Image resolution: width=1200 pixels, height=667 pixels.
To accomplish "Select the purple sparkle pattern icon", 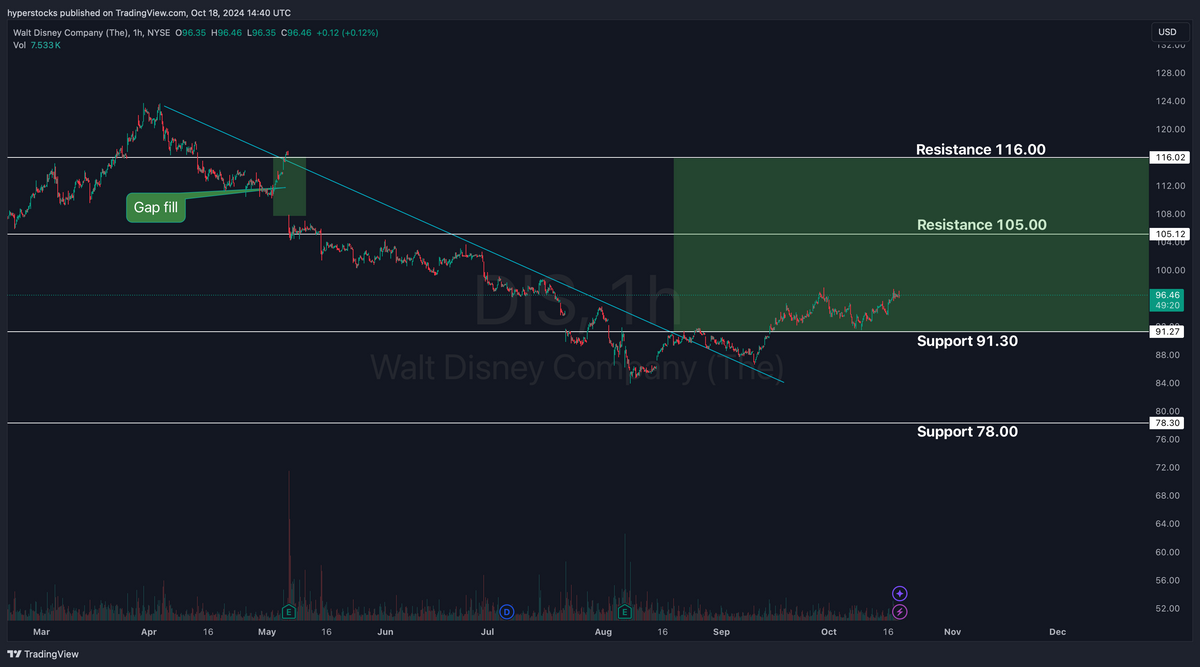I will pos(899,593).
